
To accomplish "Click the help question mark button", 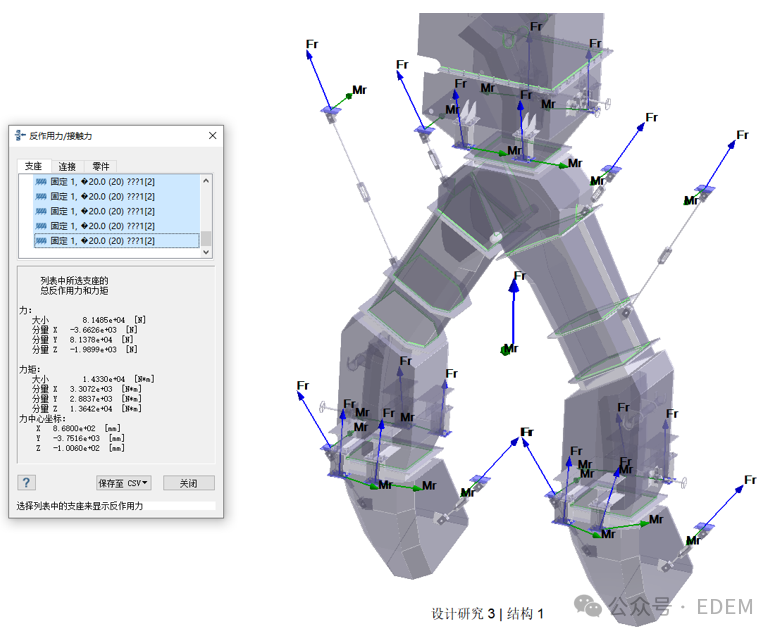I will (27, 482).
